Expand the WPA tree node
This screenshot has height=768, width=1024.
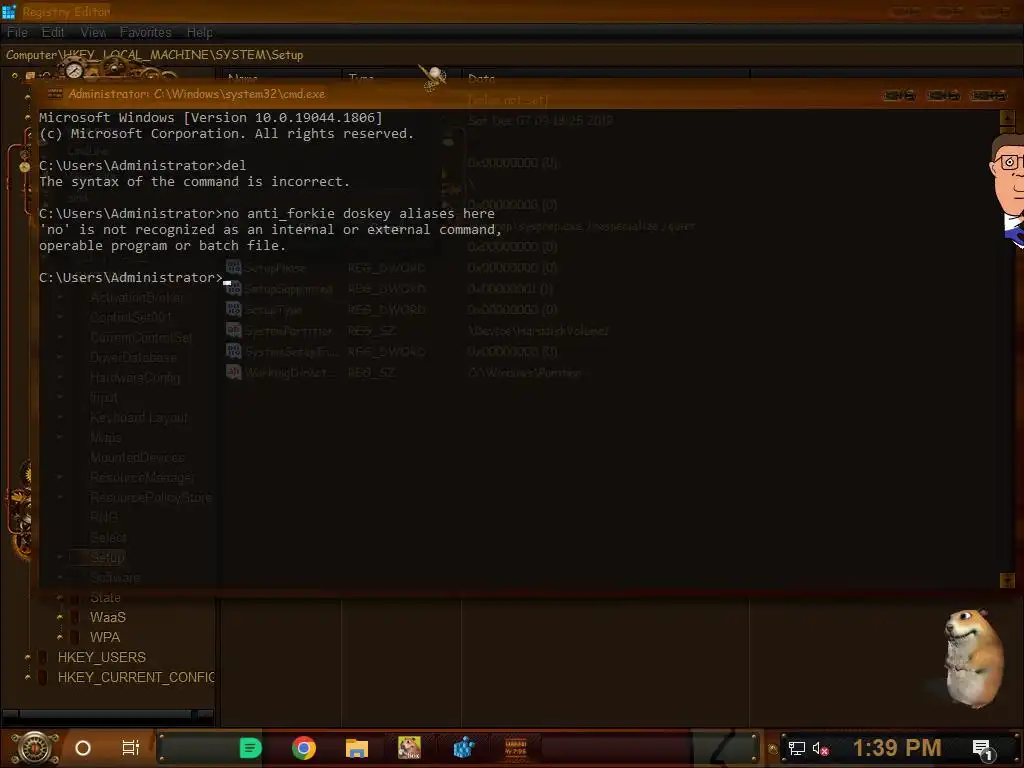[59, 637]
